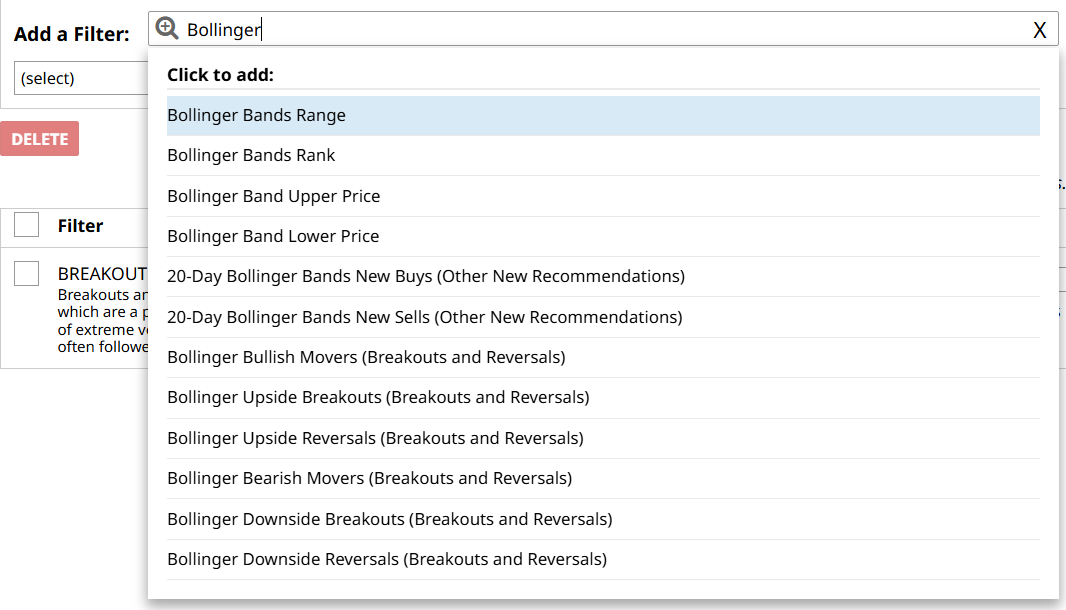
Task: Choose 20-Day Bollinger Bands New Sells
Action: point(424,317)
